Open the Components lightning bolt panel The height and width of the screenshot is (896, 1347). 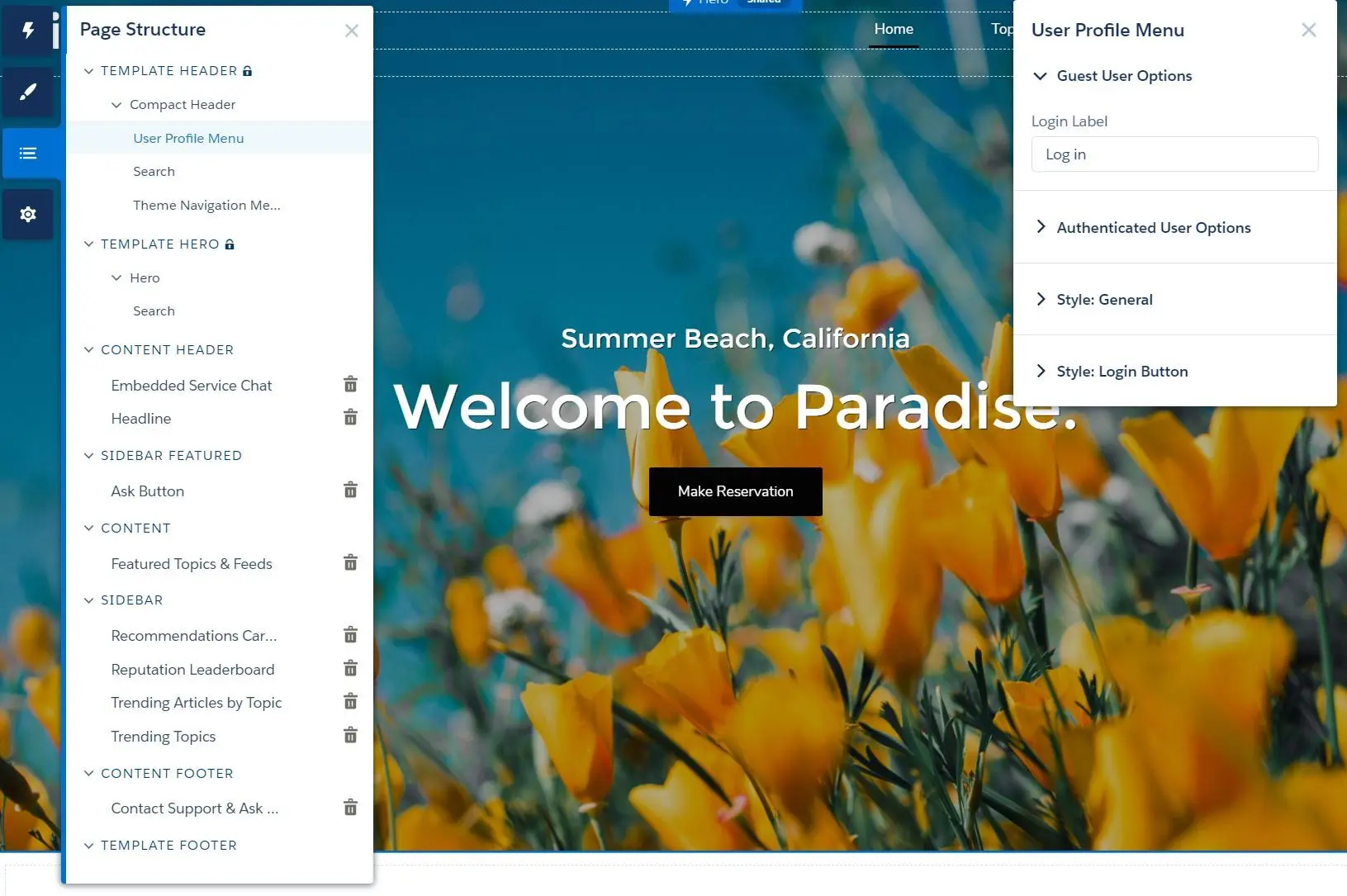(28, 31)
